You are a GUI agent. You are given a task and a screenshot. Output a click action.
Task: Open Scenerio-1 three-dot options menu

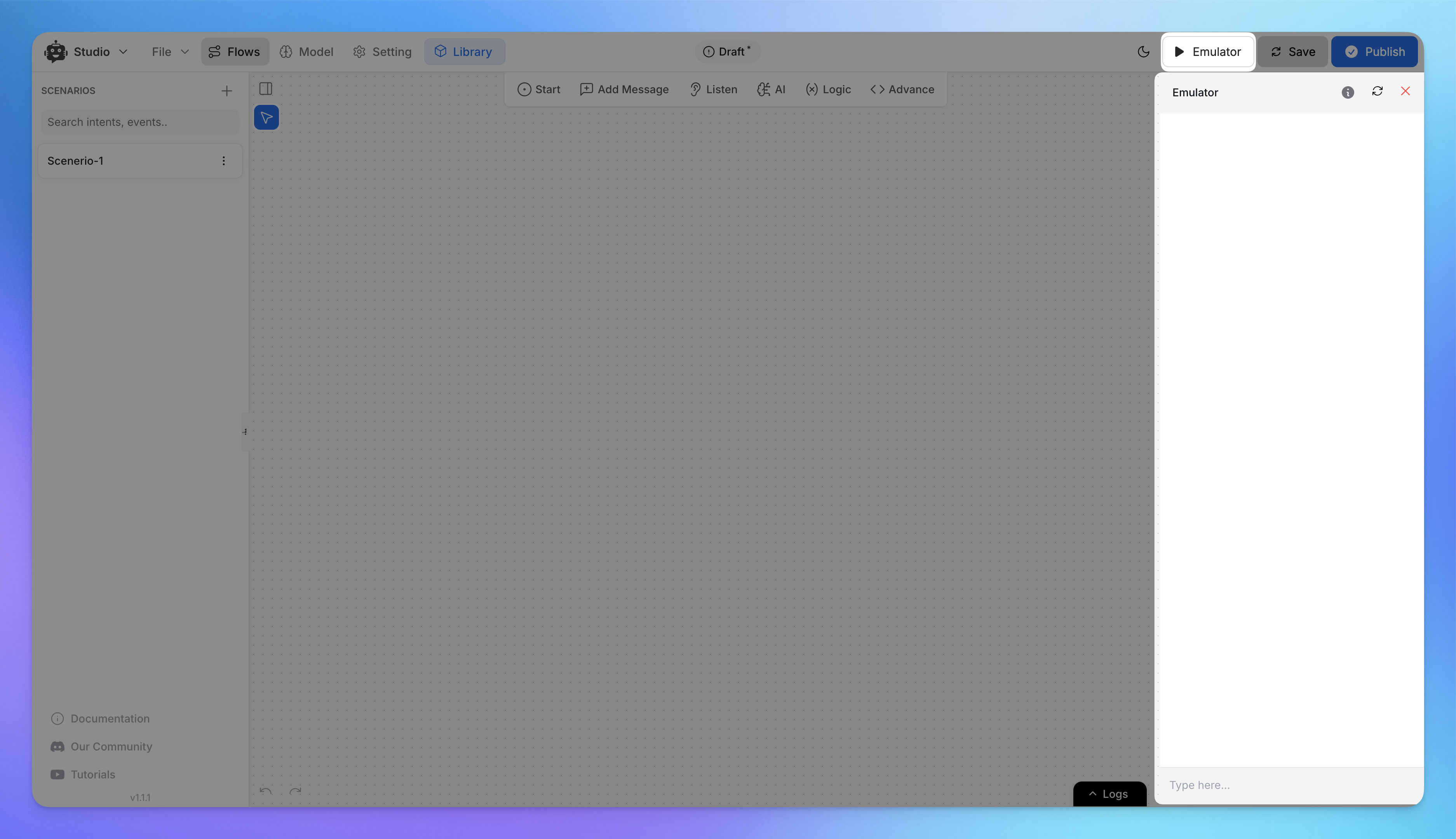223,161
